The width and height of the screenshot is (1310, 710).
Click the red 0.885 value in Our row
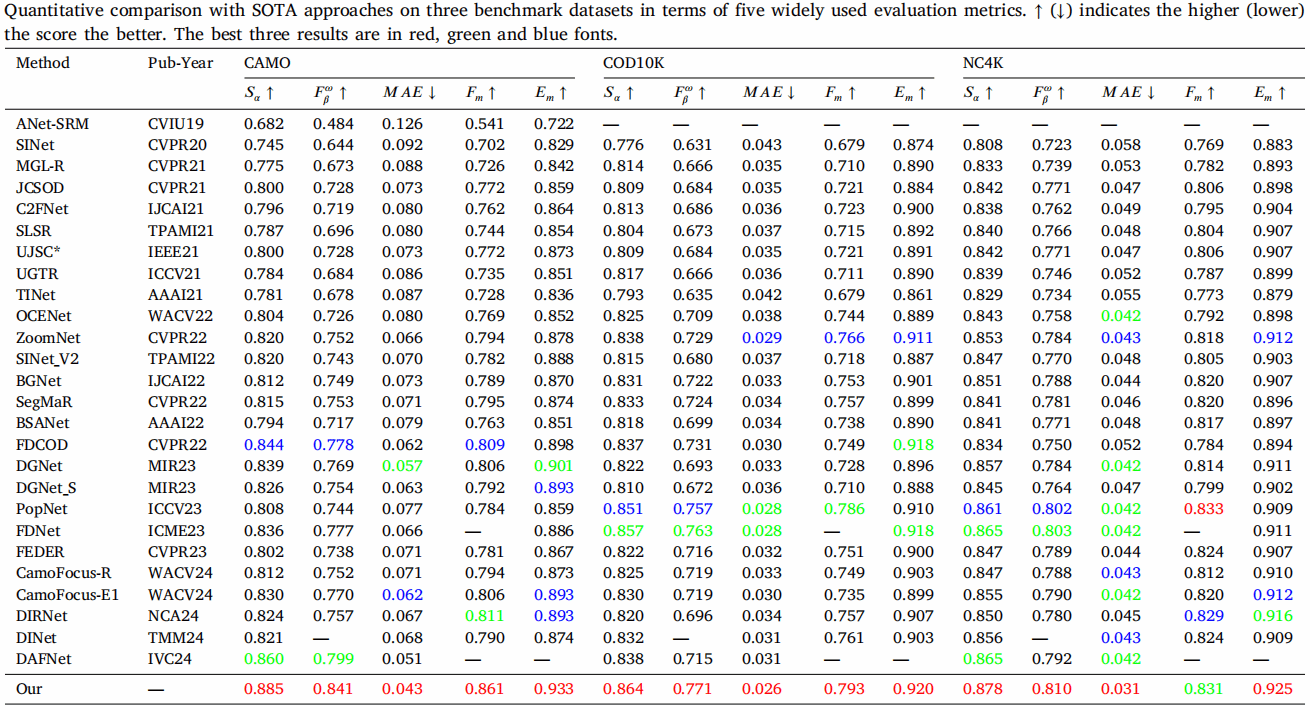click(265, 689)
